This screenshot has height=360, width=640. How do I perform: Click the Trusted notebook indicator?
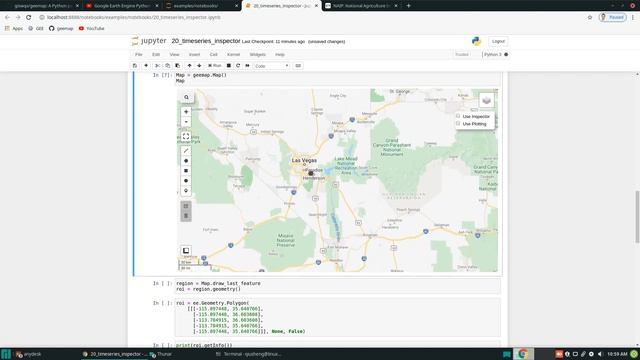pos(462,54)
